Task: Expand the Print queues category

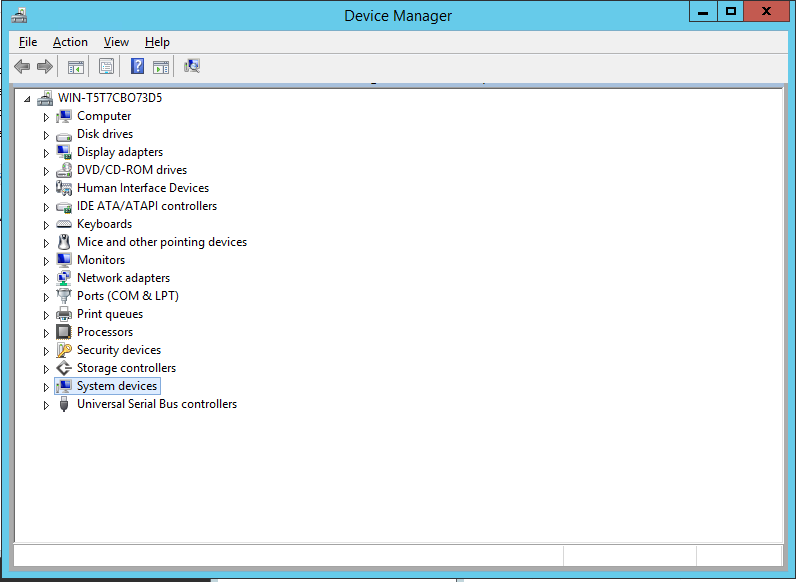Action: tap(46, 315)
